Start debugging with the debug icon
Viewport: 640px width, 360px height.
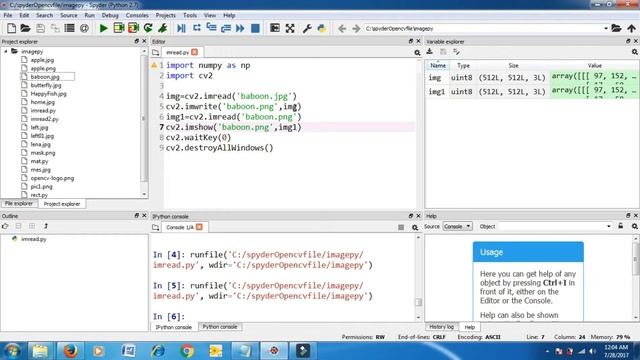click(181, 28)
